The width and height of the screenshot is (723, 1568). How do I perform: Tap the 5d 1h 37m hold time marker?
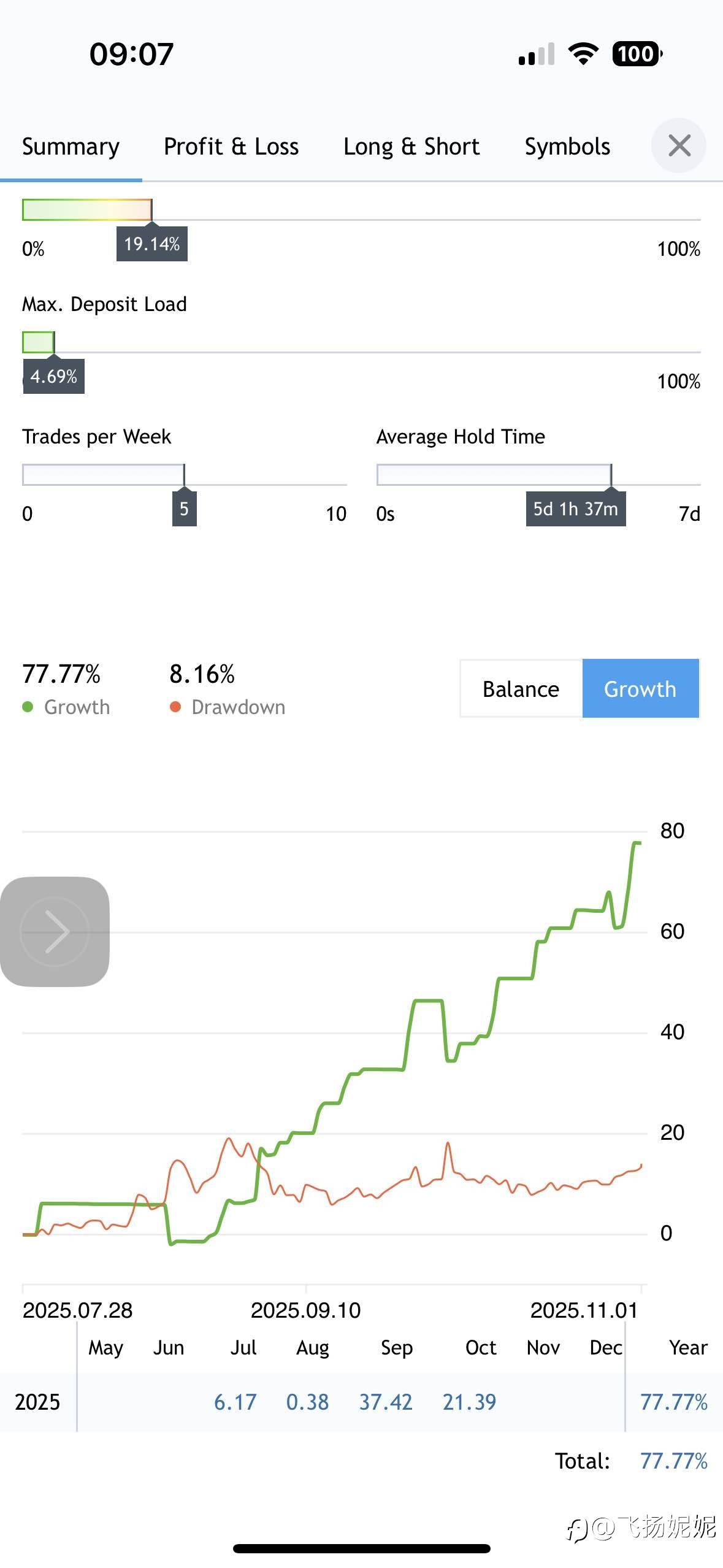tap(575, 509)
